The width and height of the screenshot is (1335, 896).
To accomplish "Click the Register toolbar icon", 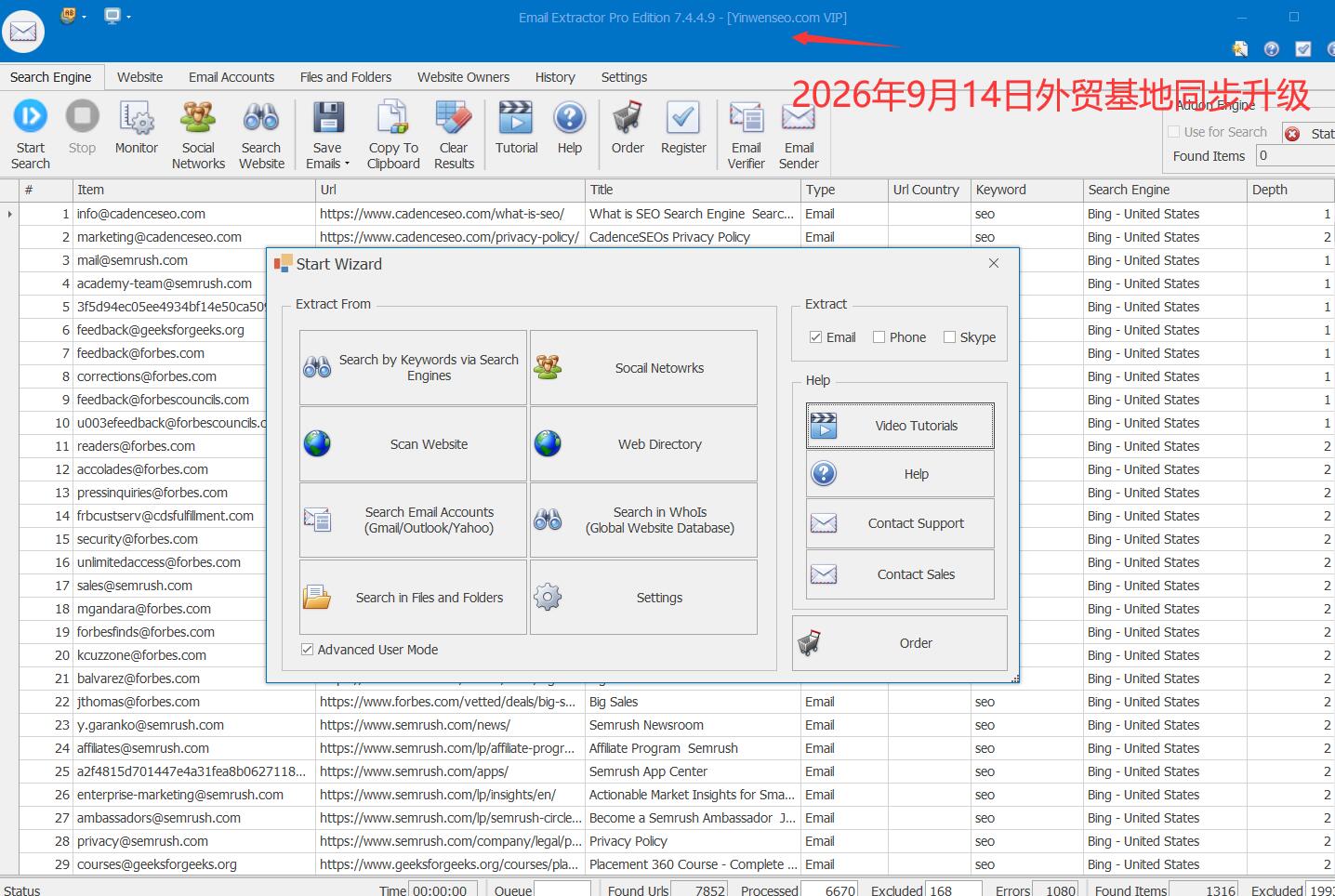I will click(683, 118).
